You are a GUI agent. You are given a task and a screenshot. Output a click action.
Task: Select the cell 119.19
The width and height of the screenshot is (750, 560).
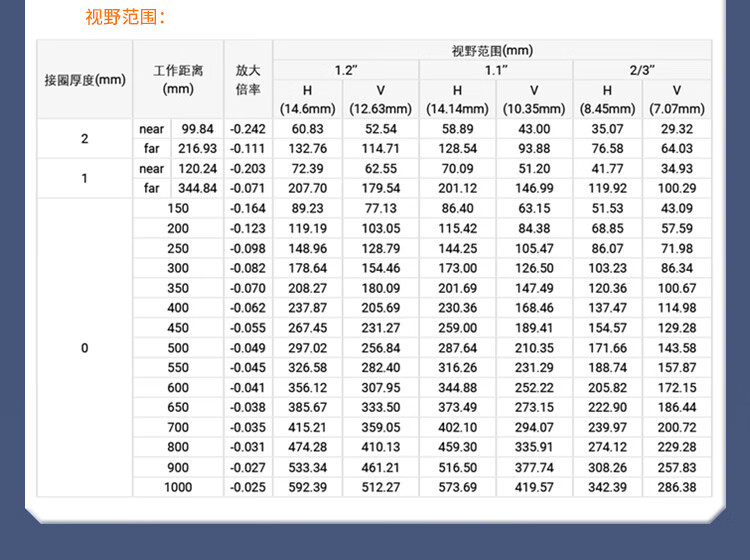coord(308,229)
